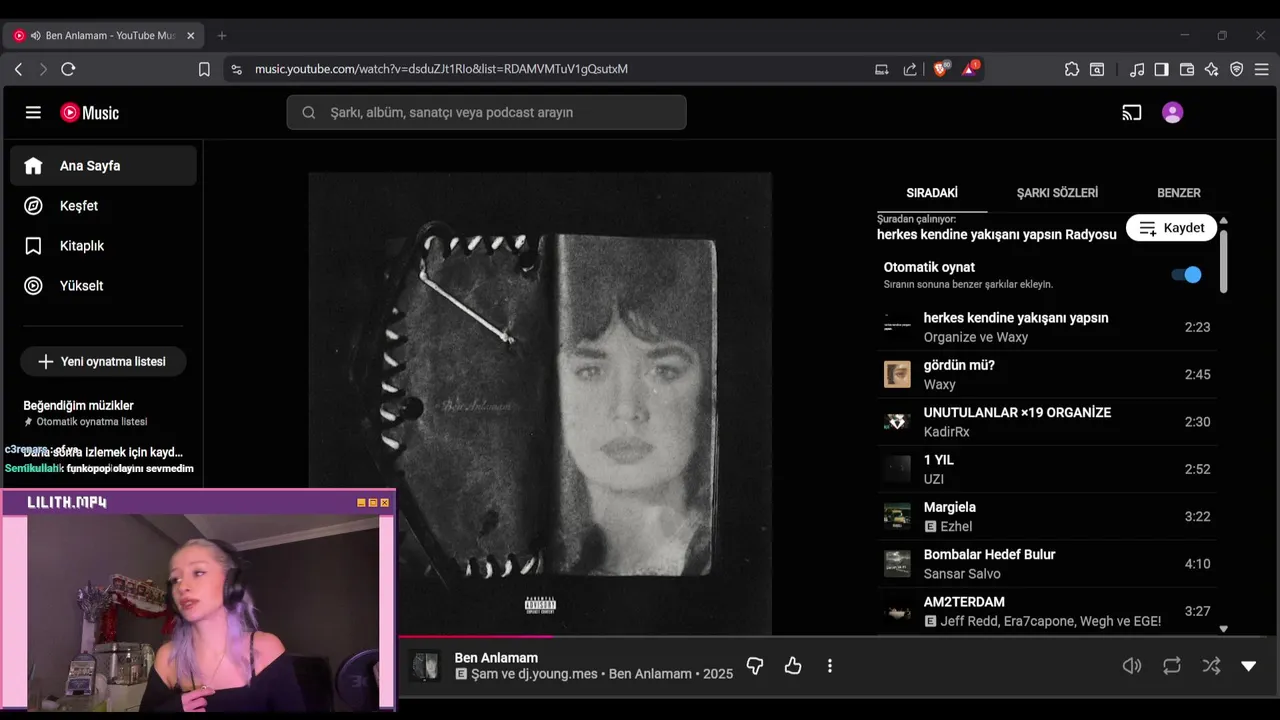Viewport: 1280px width, 720px height.
Task: Click the Ben Anlamam album artwork
Action: coord(540,402)
